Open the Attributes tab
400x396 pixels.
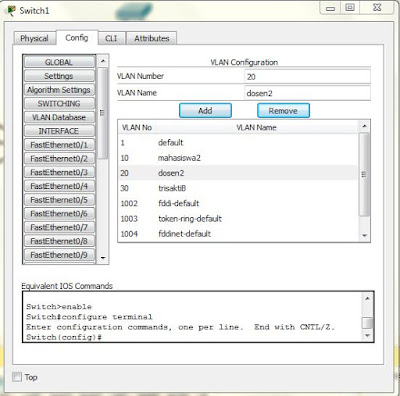coord(152,38)
